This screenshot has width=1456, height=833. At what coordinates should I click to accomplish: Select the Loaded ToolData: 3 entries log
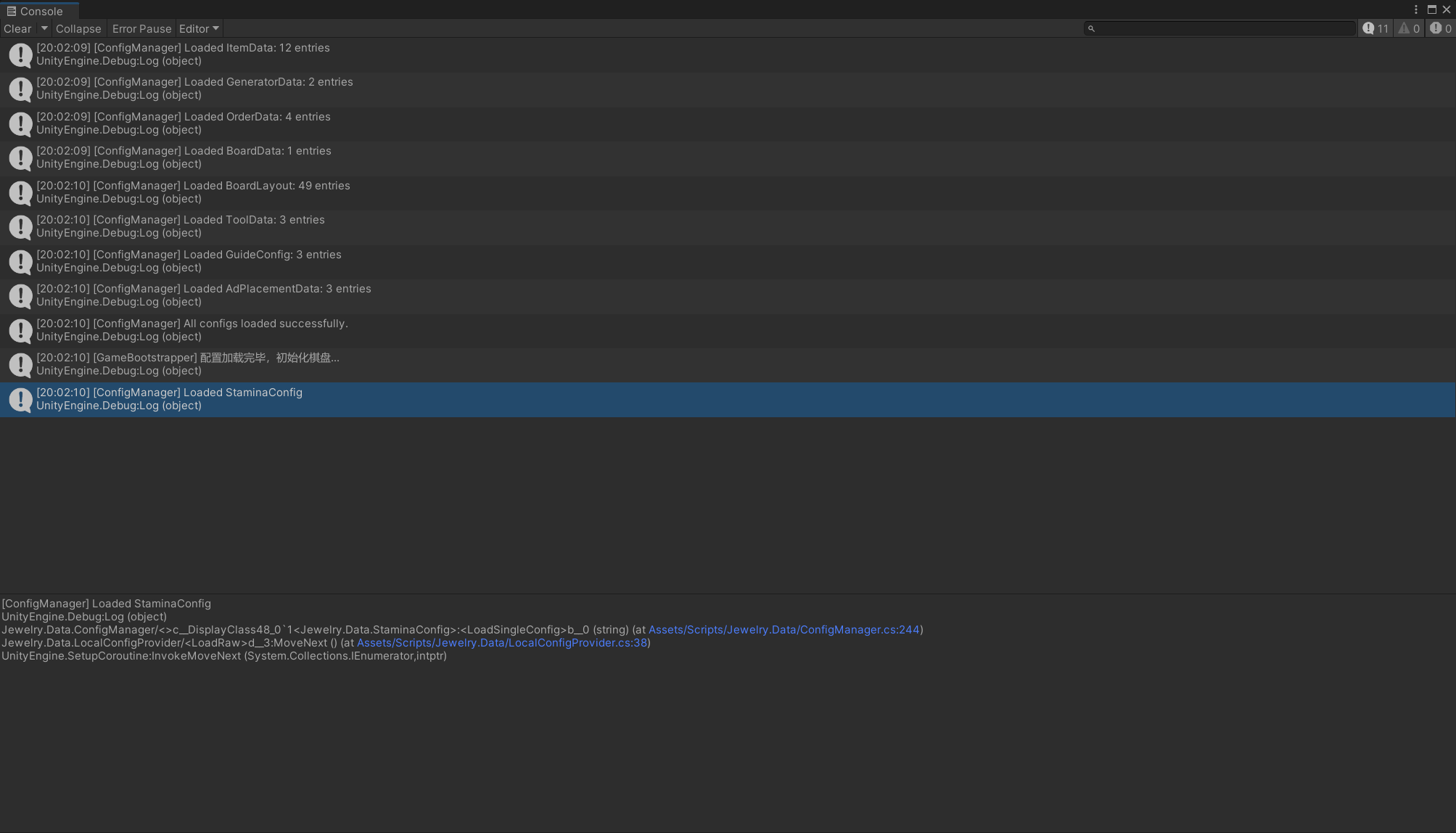[x=728, y=226]
